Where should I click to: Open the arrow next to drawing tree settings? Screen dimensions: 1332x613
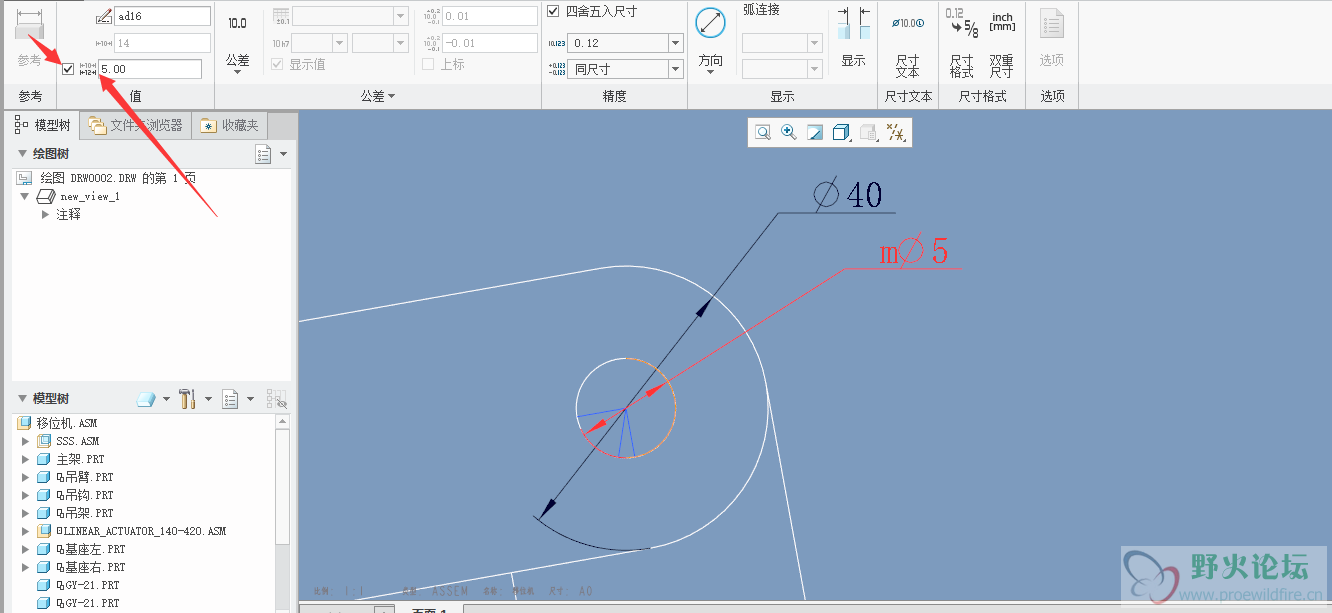[x=283, y=154]
